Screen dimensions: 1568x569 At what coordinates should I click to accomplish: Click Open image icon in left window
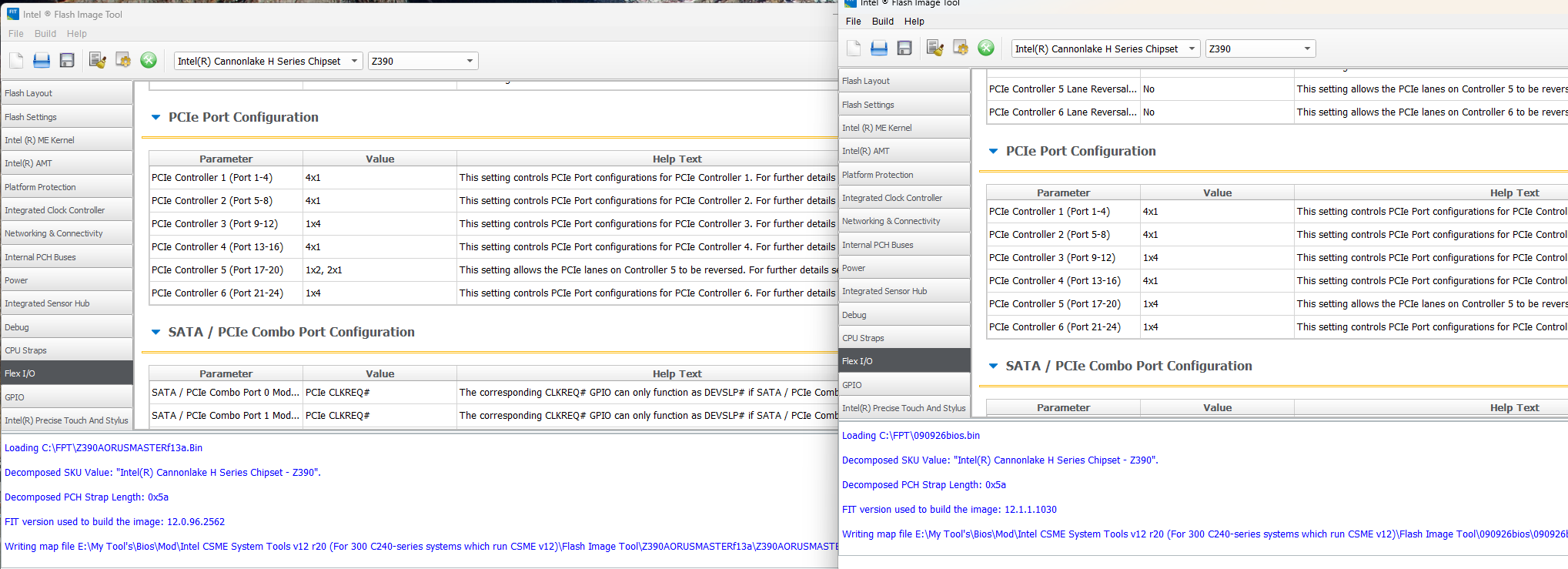coord(42,61)
